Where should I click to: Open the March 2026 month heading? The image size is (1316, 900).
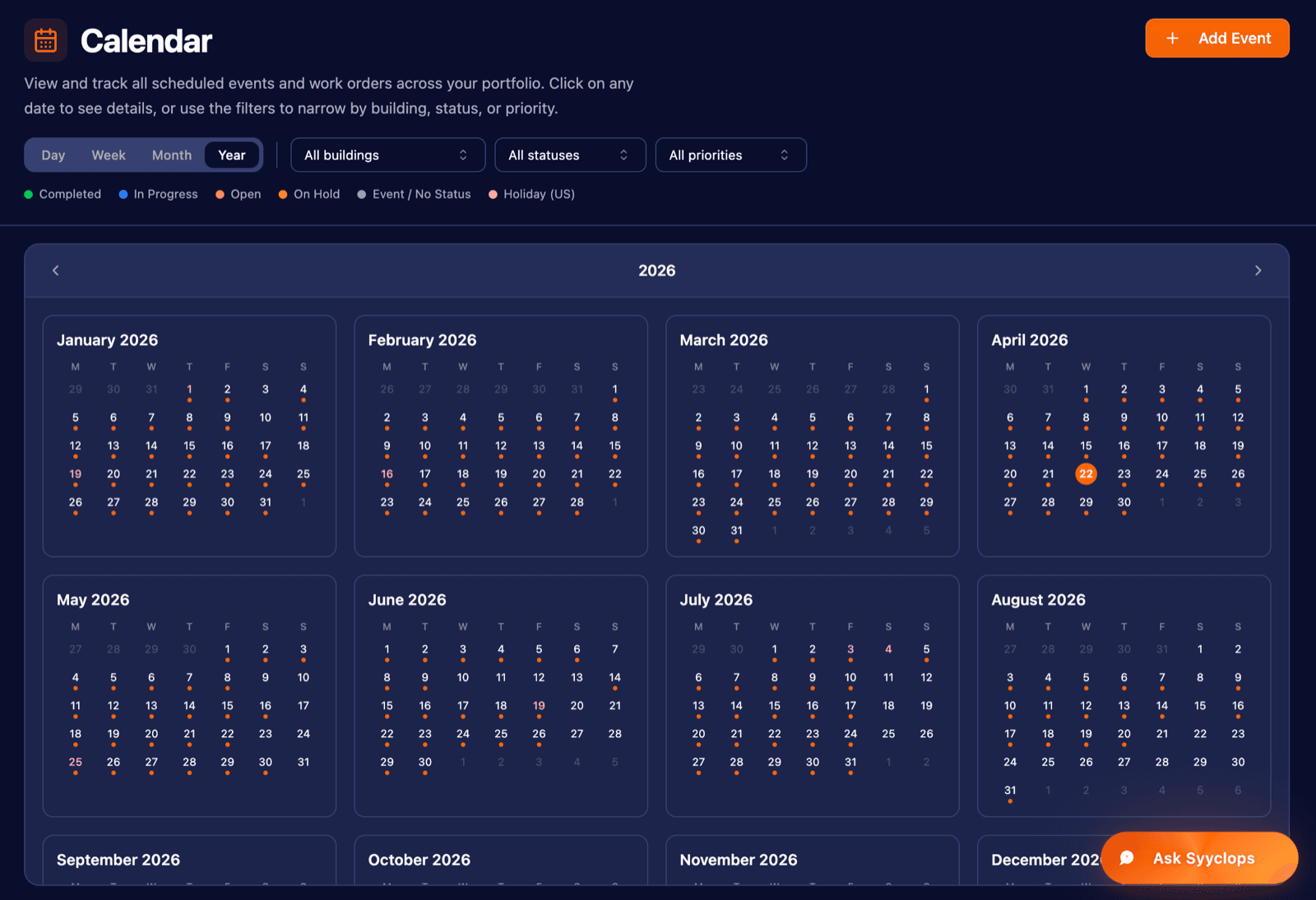pyautogui.click(x=724, y=340)
